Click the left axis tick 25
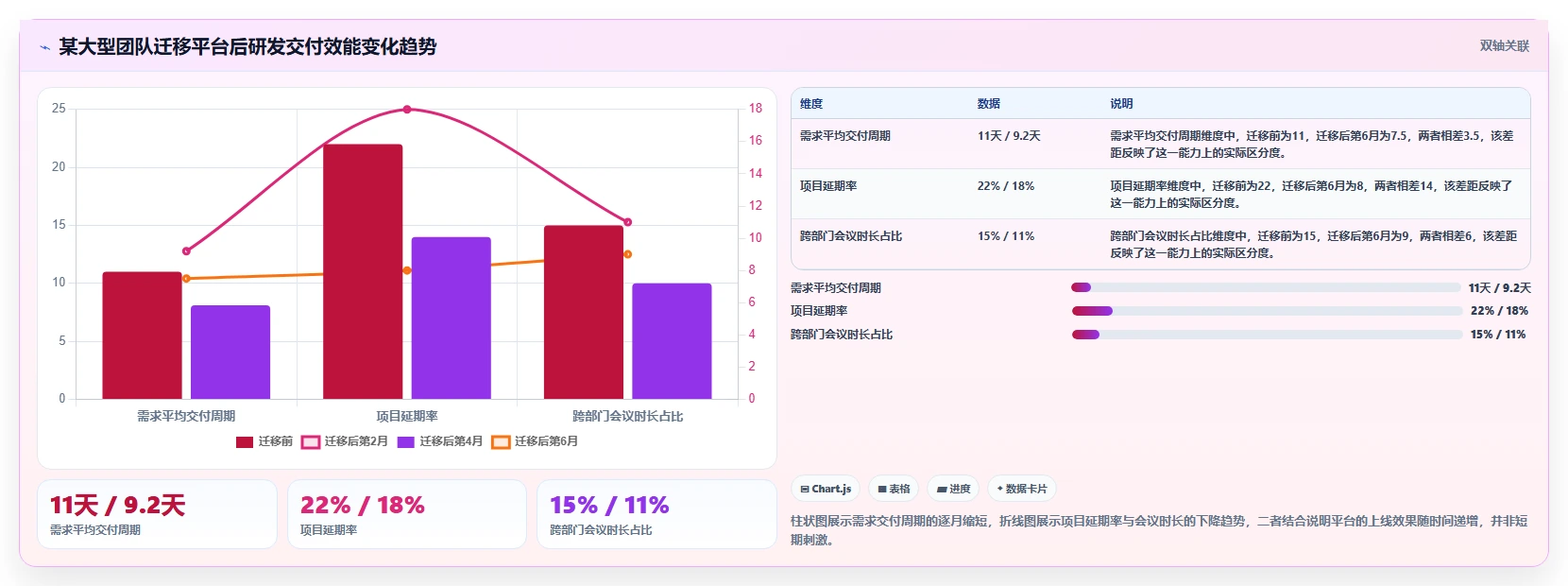 (x=59, y=109)
